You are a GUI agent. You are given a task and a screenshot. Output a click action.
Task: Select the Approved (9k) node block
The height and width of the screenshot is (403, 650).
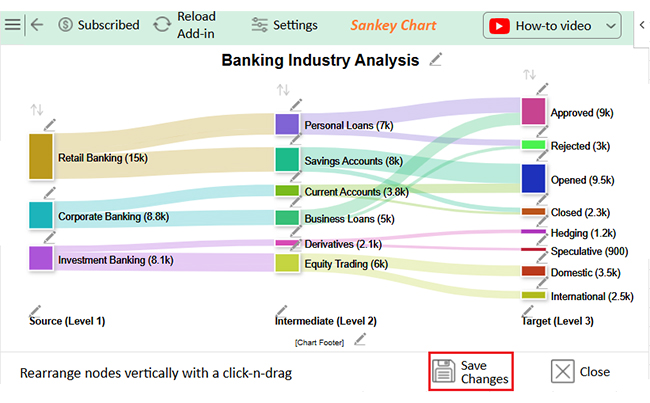click(533, 111)
